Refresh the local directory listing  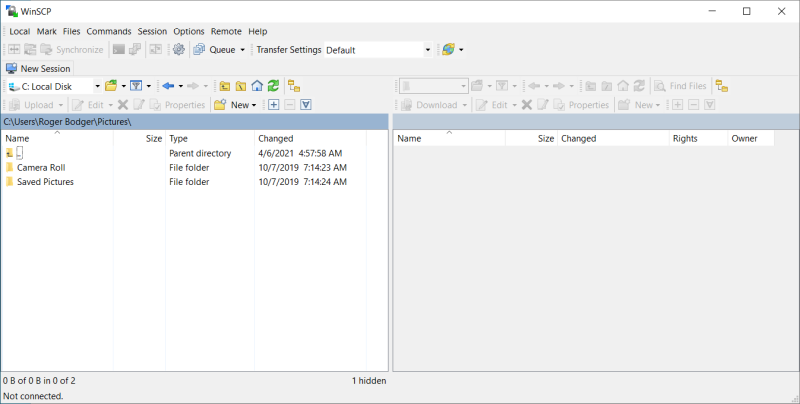273,86
